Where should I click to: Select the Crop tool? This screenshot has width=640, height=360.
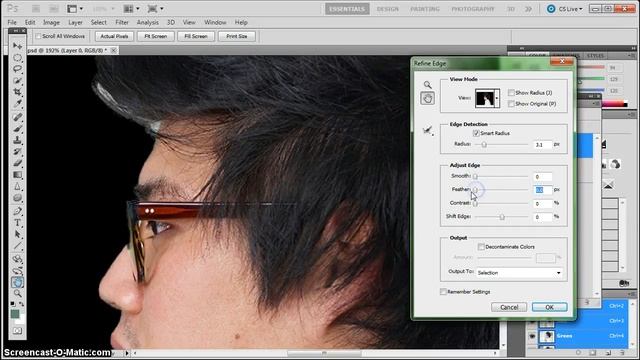(17, 92)
